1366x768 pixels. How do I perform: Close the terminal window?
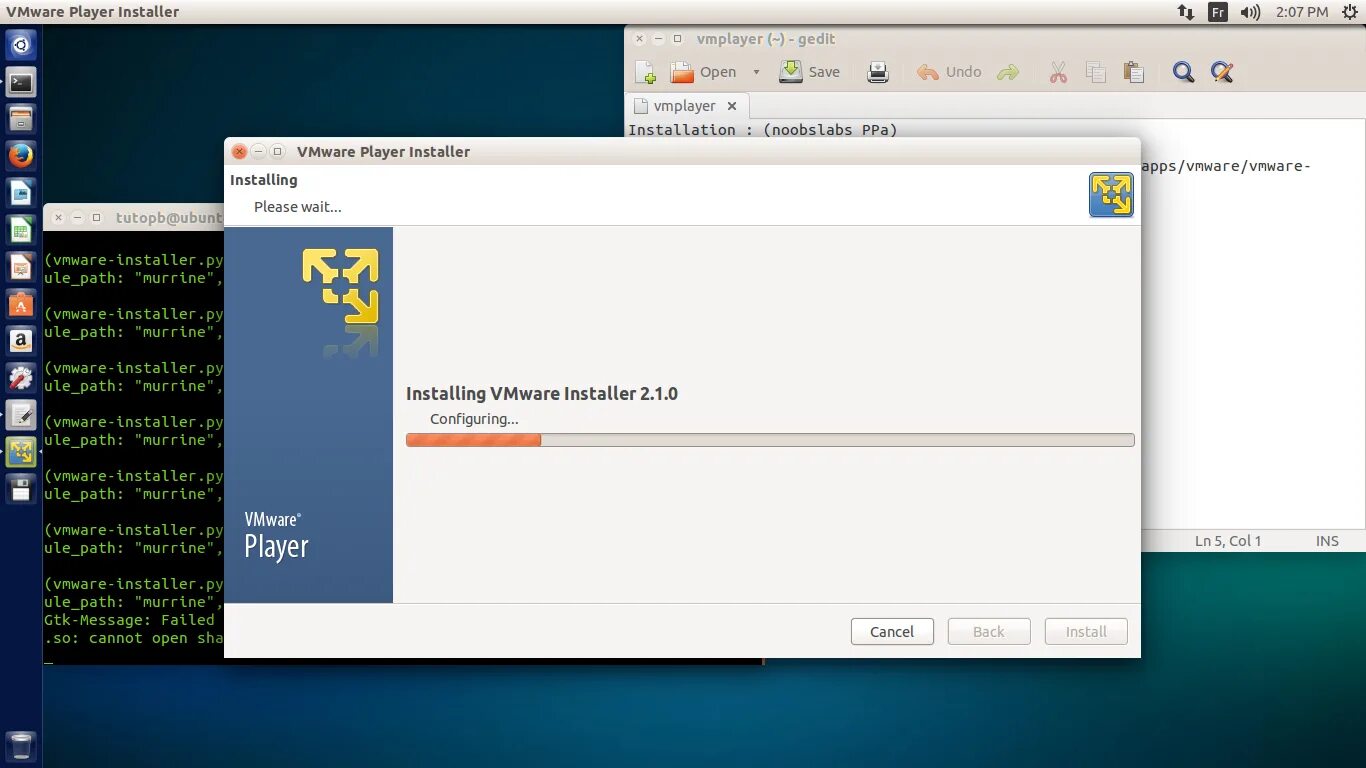pos(58,217)
